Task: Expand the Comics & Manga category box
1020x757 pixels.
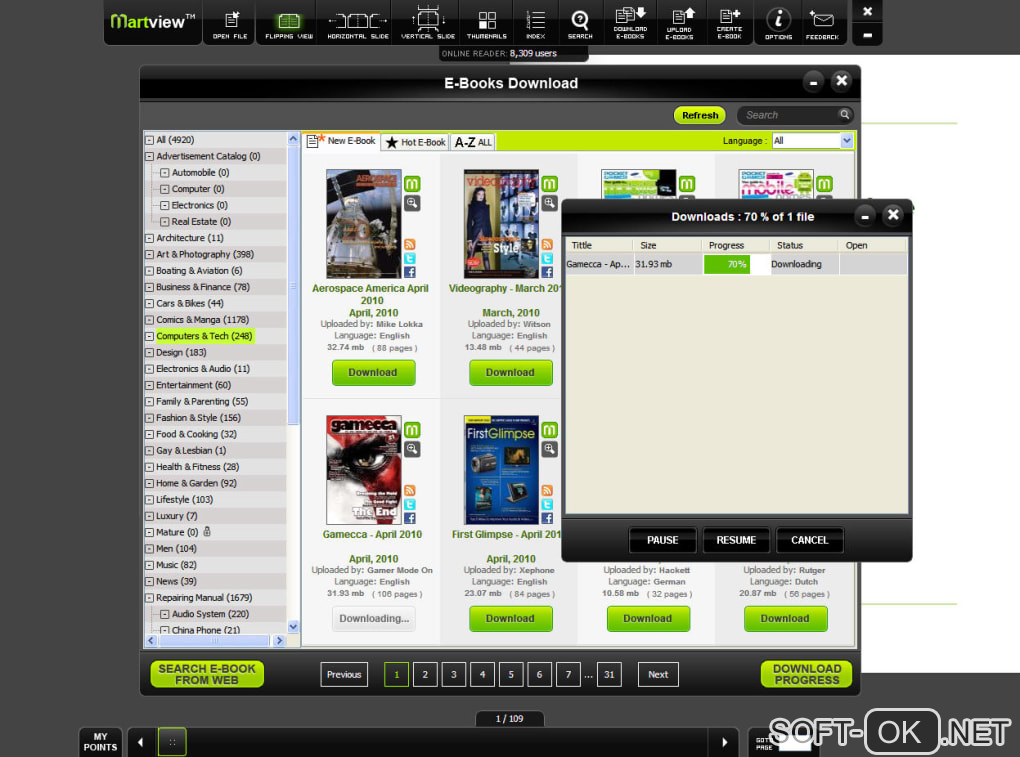Action: pyautogui.click(x=150, y=320)
